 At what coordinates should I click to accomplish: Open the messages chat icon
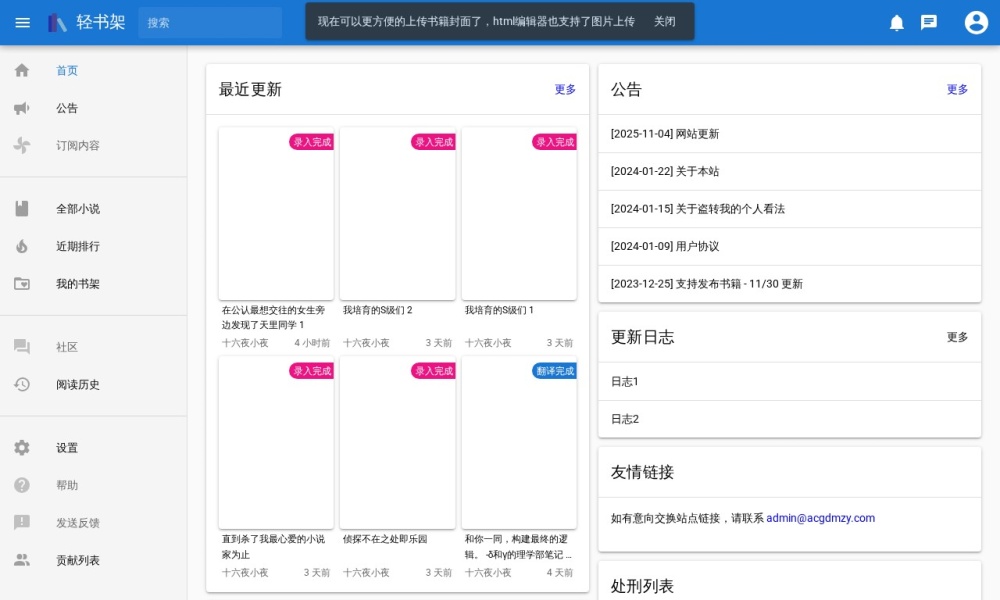928,22
